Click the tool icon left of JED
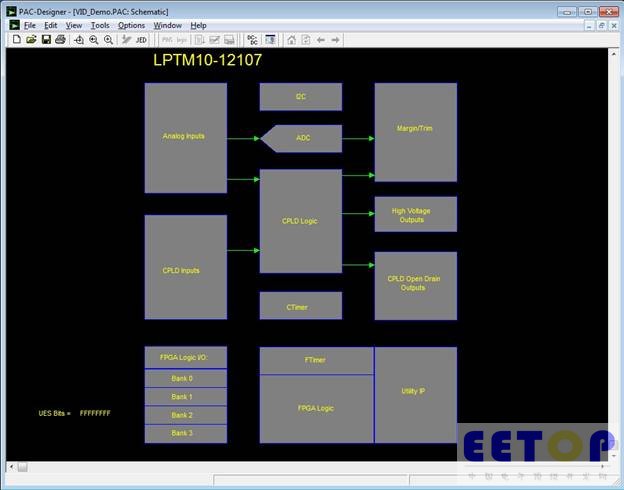Viewport: 624px width, 490px height. (x=127, y=40)
